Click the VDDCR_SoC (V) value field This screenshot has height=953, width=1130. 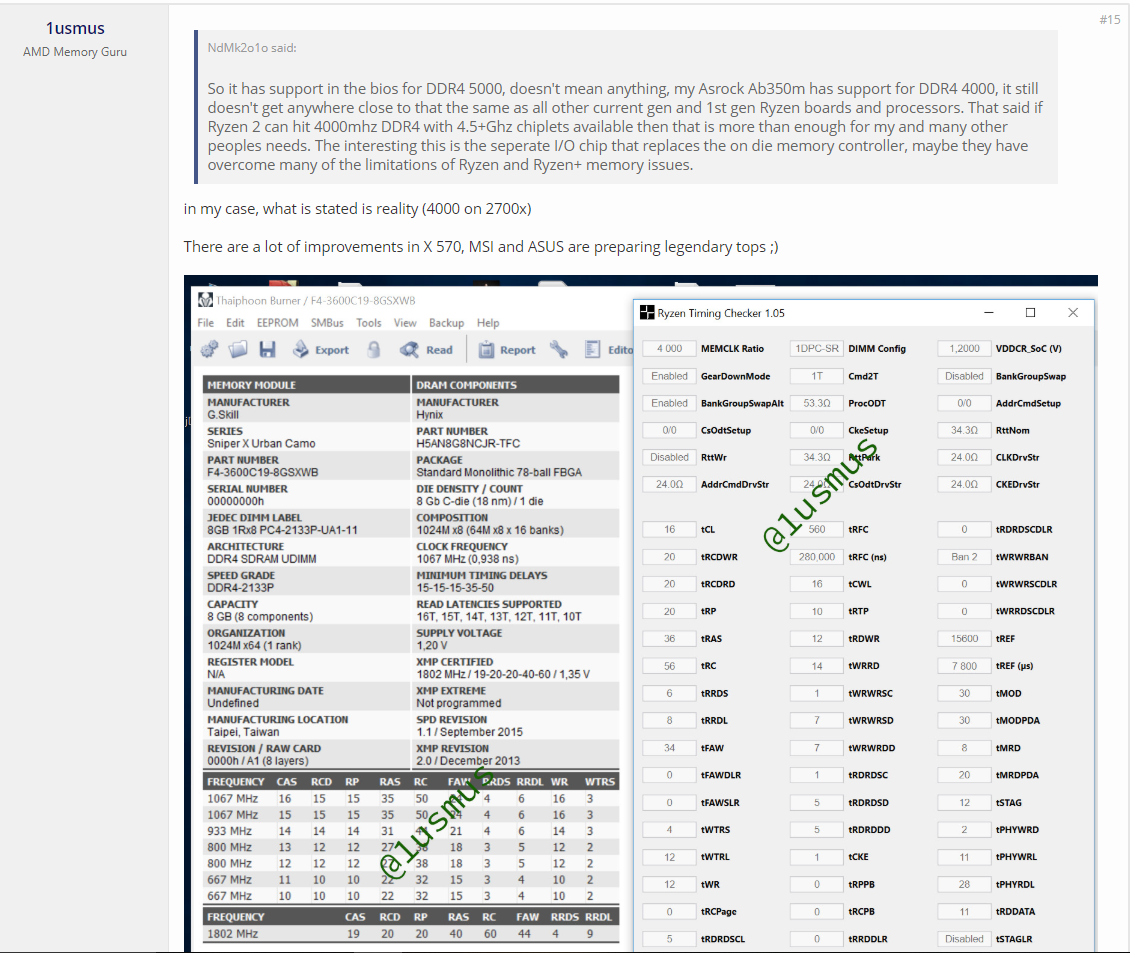964,348
